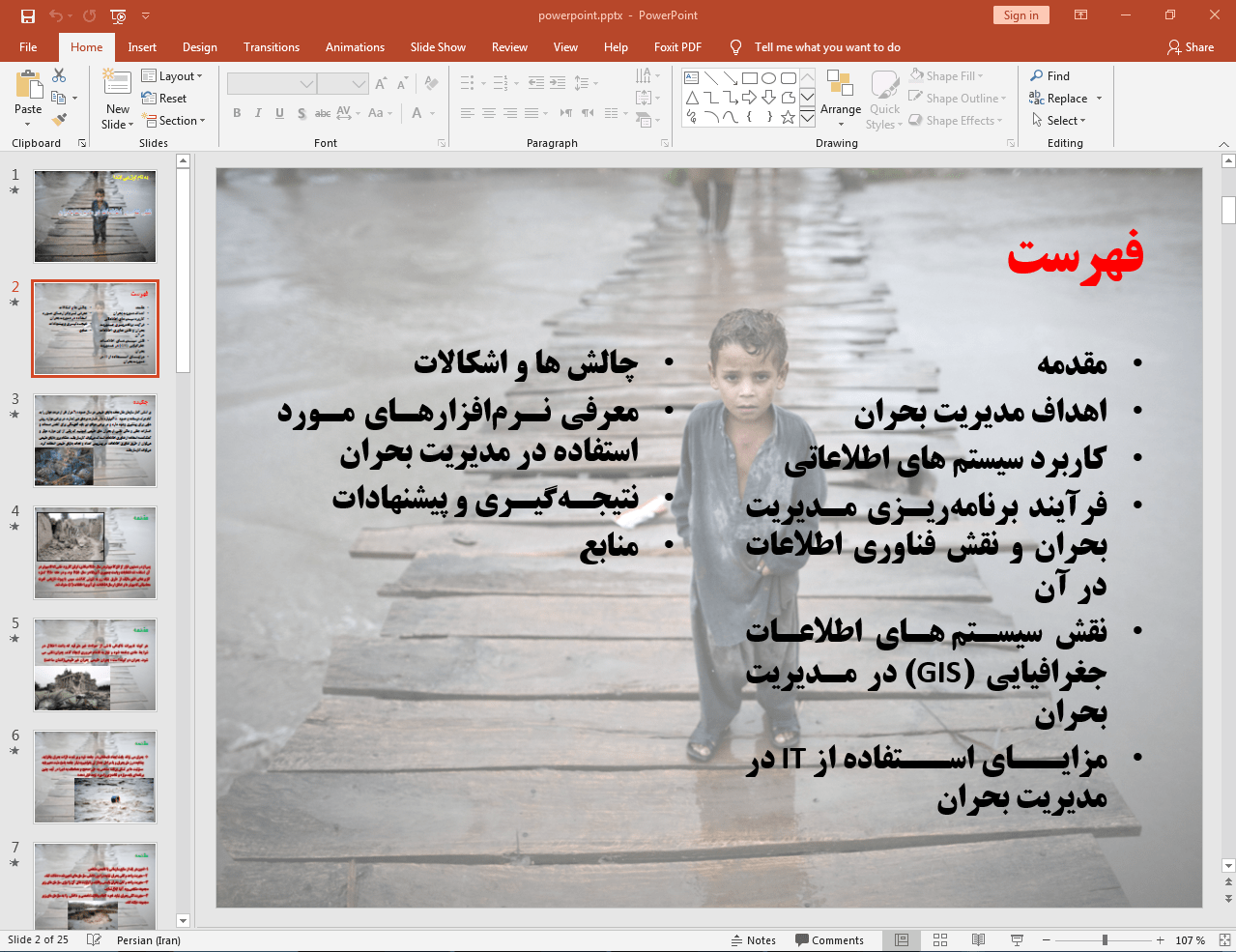The height and width of the screenshot is (952, 1236).
Task: Adjust the zoom slider handle
Action: [x=1105, y=940]
